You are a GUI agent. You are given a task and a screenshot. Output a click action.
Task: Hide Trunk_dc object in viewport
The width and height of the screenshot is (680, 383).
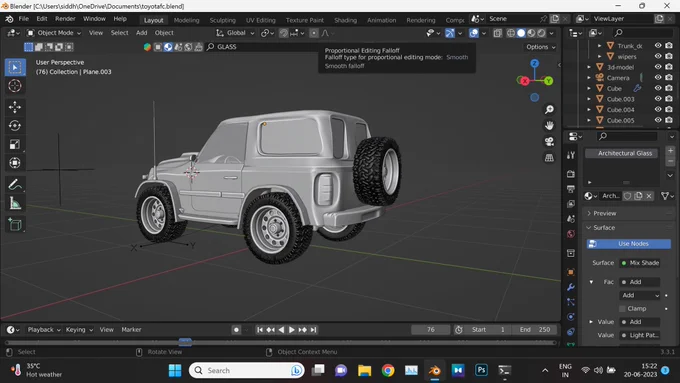(x=658, y=46)
